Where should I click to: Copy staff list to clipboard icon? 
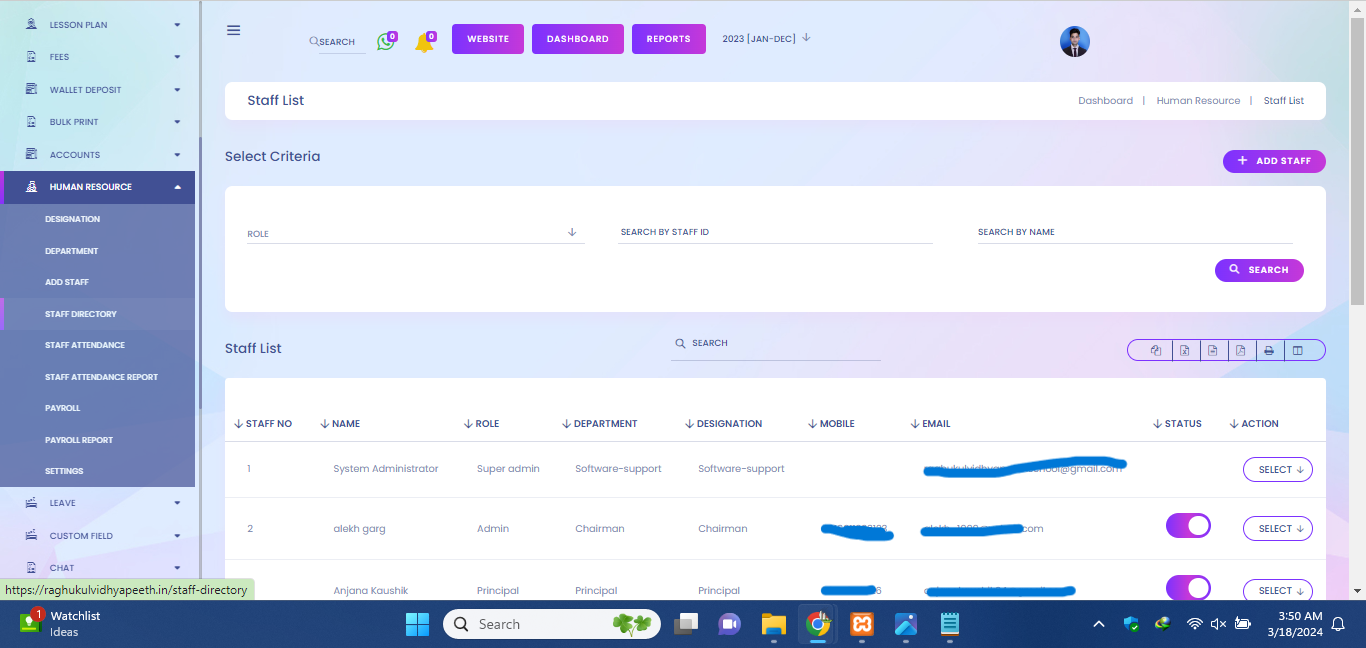point(1156,350)
